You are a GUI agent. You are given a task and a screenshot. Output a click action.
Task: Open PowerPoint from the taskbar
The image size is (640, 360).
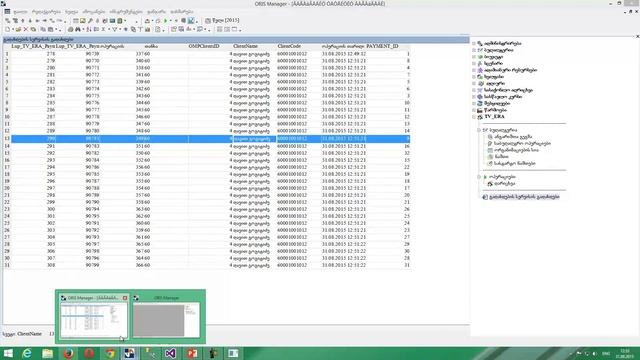click(192, 353)
